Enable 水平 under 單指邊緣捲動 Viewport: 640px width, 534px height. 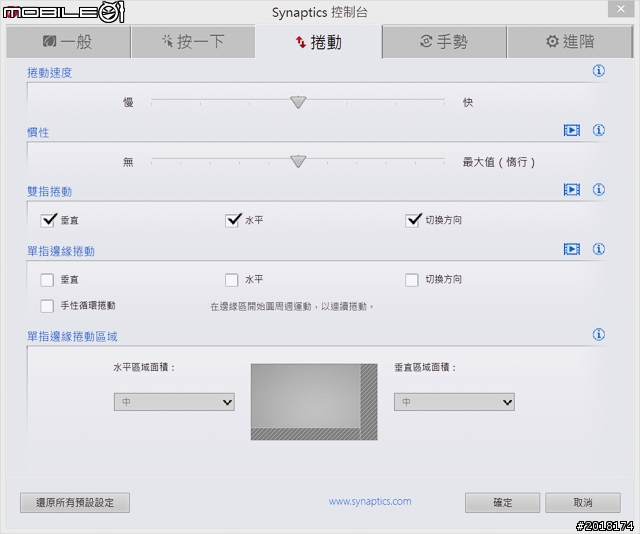231,280
